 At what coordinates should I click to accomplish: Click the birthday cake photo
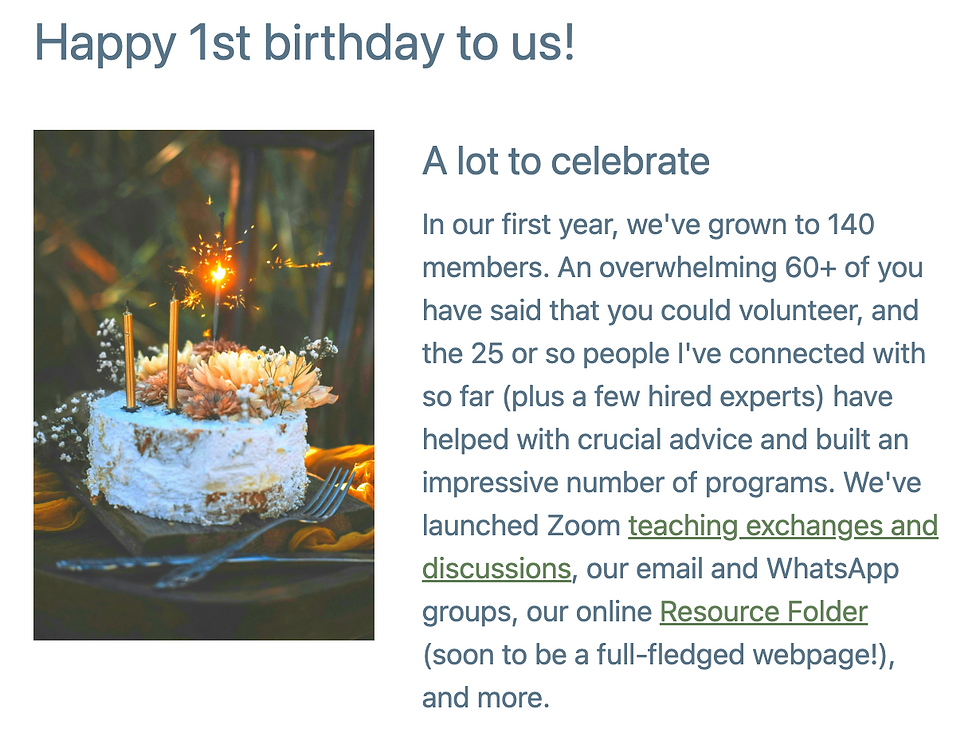pyautogui.click(x=204, y=385)
